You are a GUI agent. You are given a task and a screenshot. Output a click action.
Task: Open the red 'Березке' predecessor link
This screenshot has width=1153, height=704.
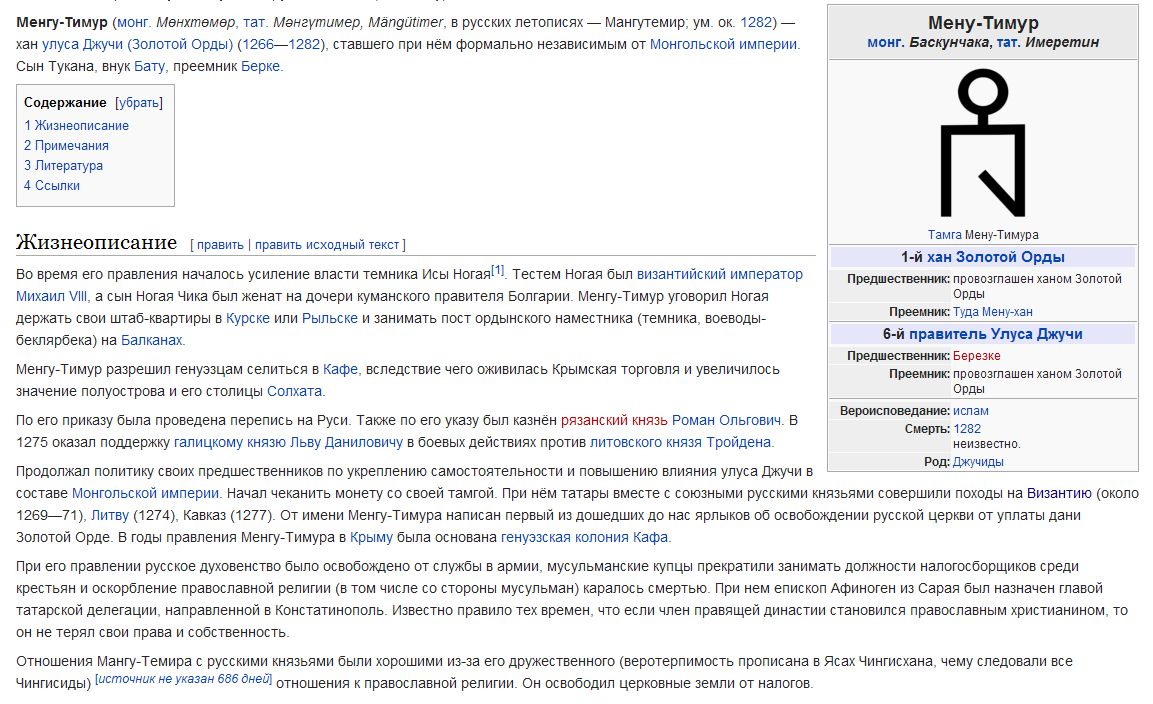point(976,356)
